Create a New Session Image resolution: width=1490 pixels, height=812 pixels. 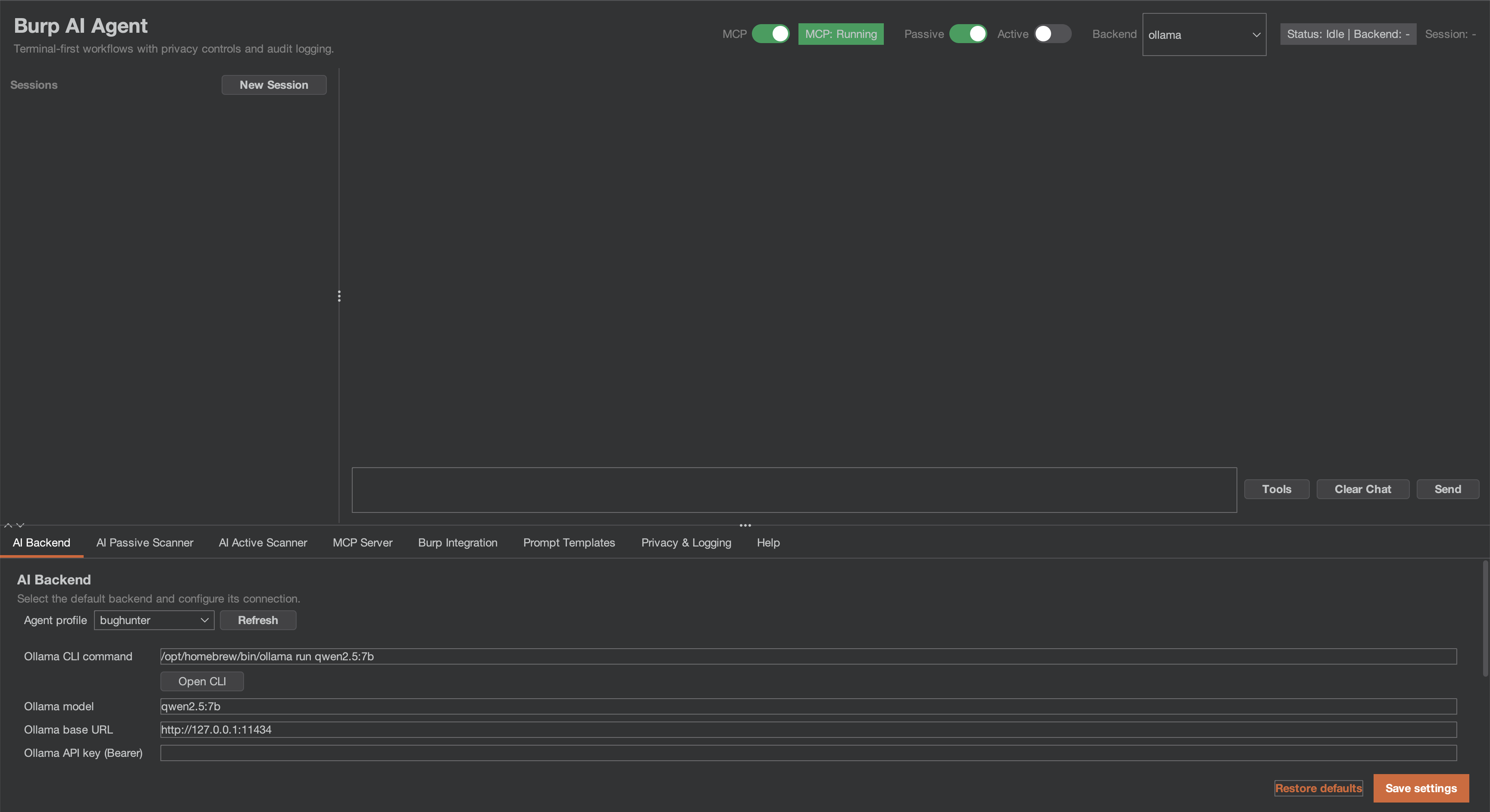[274, 84]
